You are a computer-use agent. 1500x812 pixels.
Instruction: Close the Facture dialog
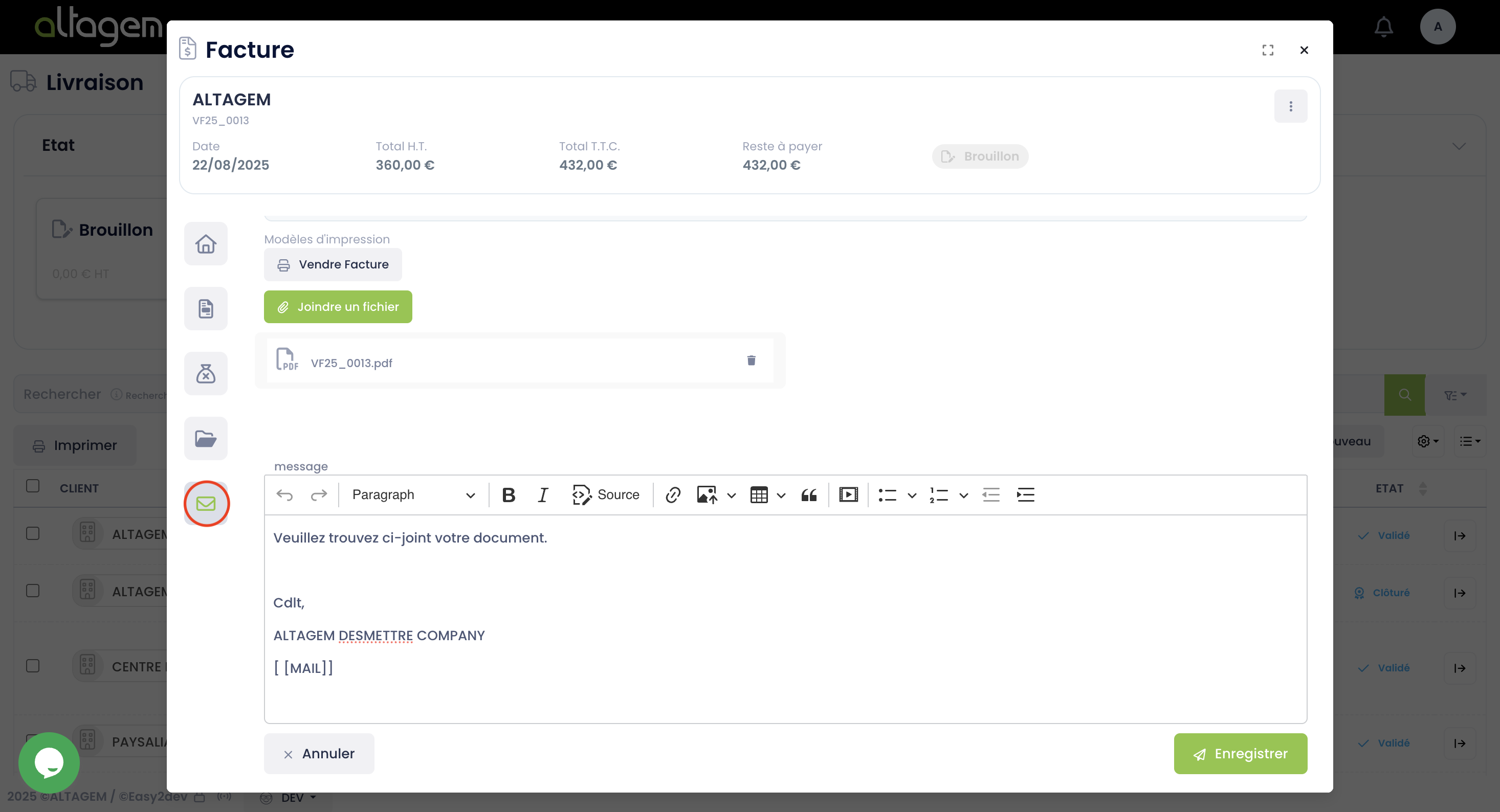click(x=1304, y=50)
